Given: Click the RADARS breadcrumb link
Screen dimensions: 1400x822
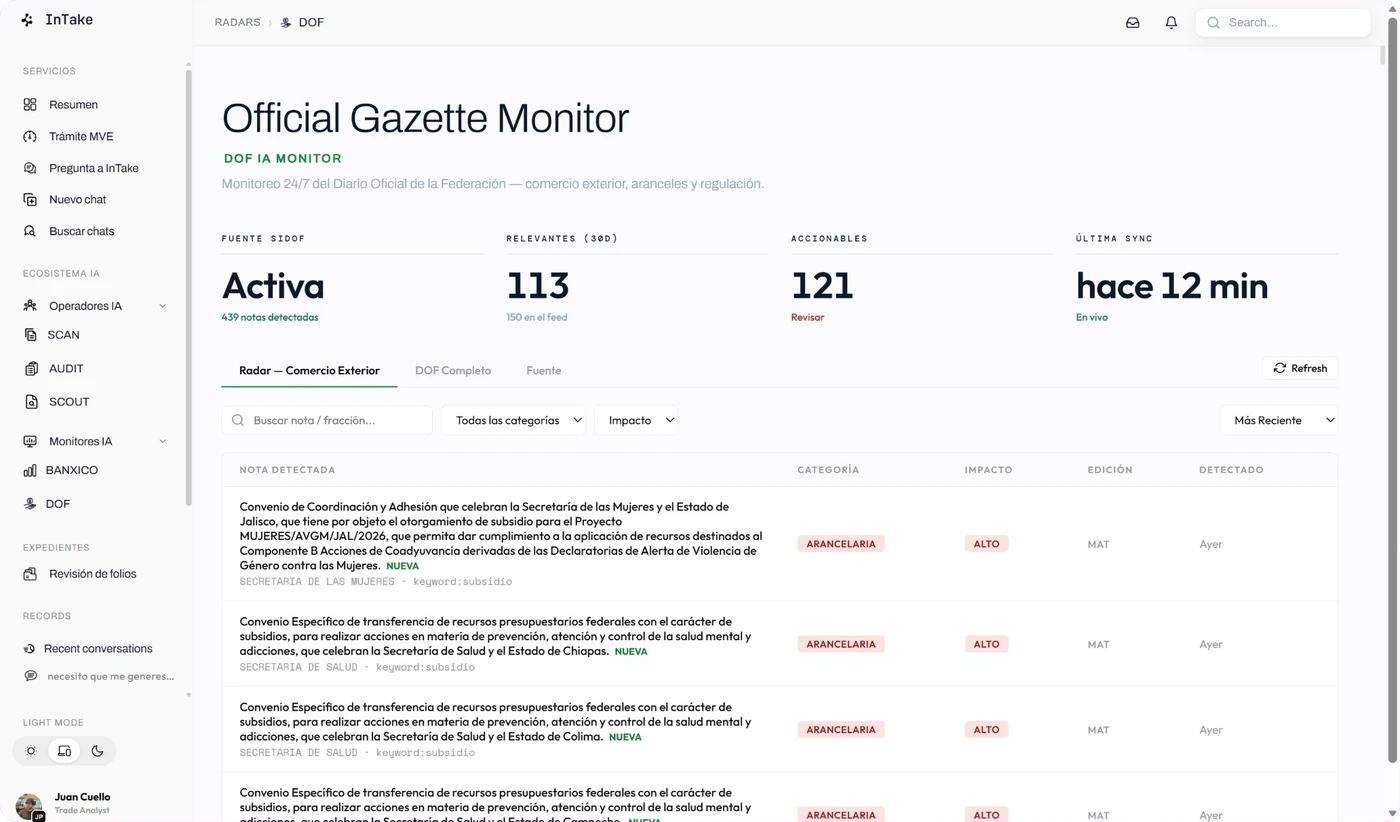Looking at the screenshot, I should tap(237, 22).
